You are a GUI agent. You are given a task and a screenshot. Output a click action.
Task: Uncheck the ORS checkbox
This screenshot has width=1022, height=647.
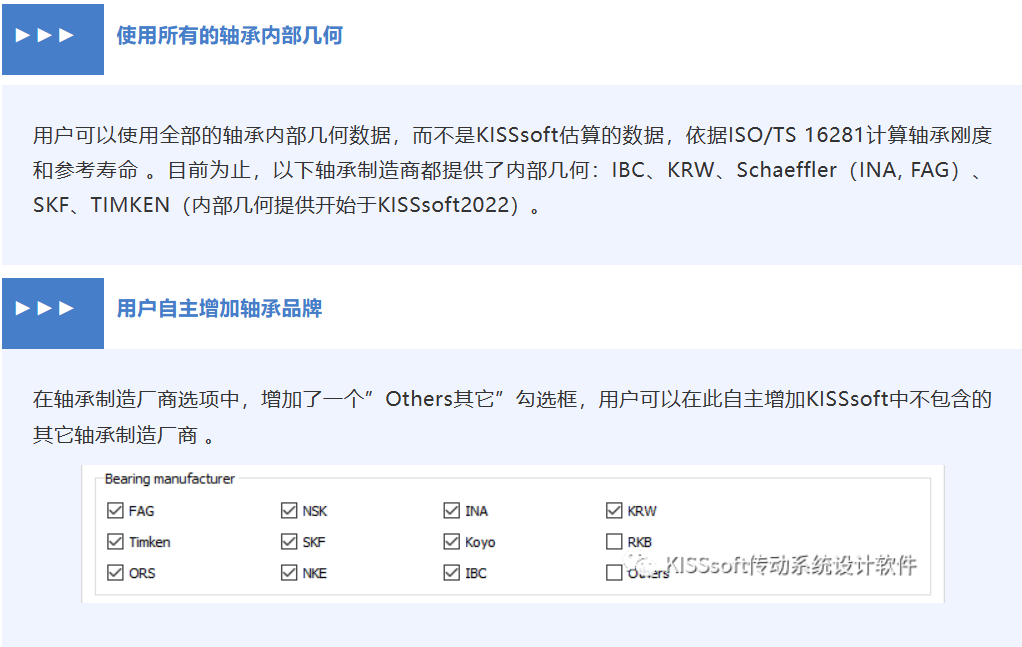click(x=115, y=573)
